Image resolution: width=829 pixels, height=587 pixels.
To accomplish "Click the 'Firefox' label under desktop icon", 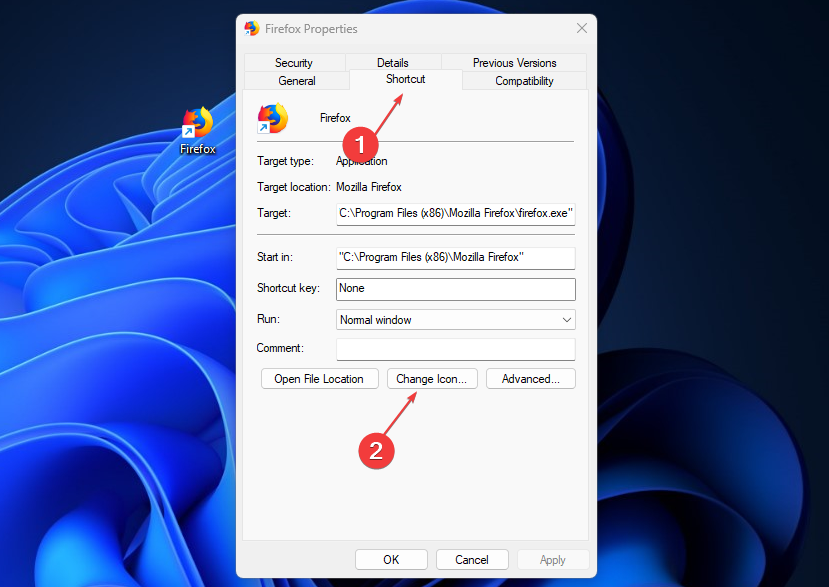I will (198, 149).
